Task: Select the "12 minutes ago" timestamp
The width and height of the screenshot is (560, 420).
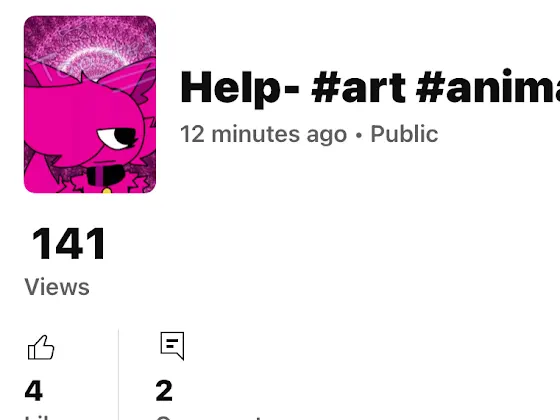Action: coord(264,134)
